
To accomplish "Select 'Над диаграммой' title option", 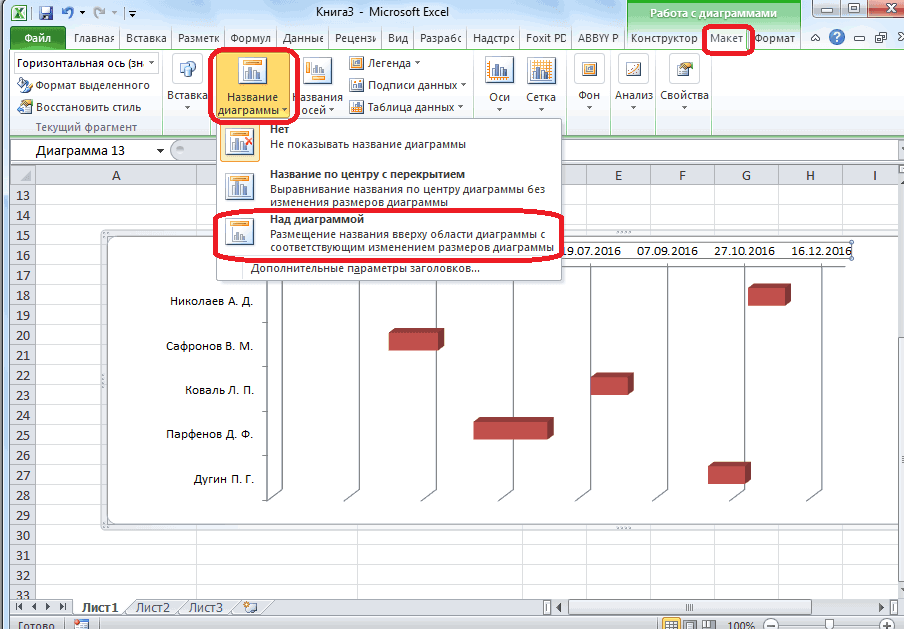I will [390, 233].
